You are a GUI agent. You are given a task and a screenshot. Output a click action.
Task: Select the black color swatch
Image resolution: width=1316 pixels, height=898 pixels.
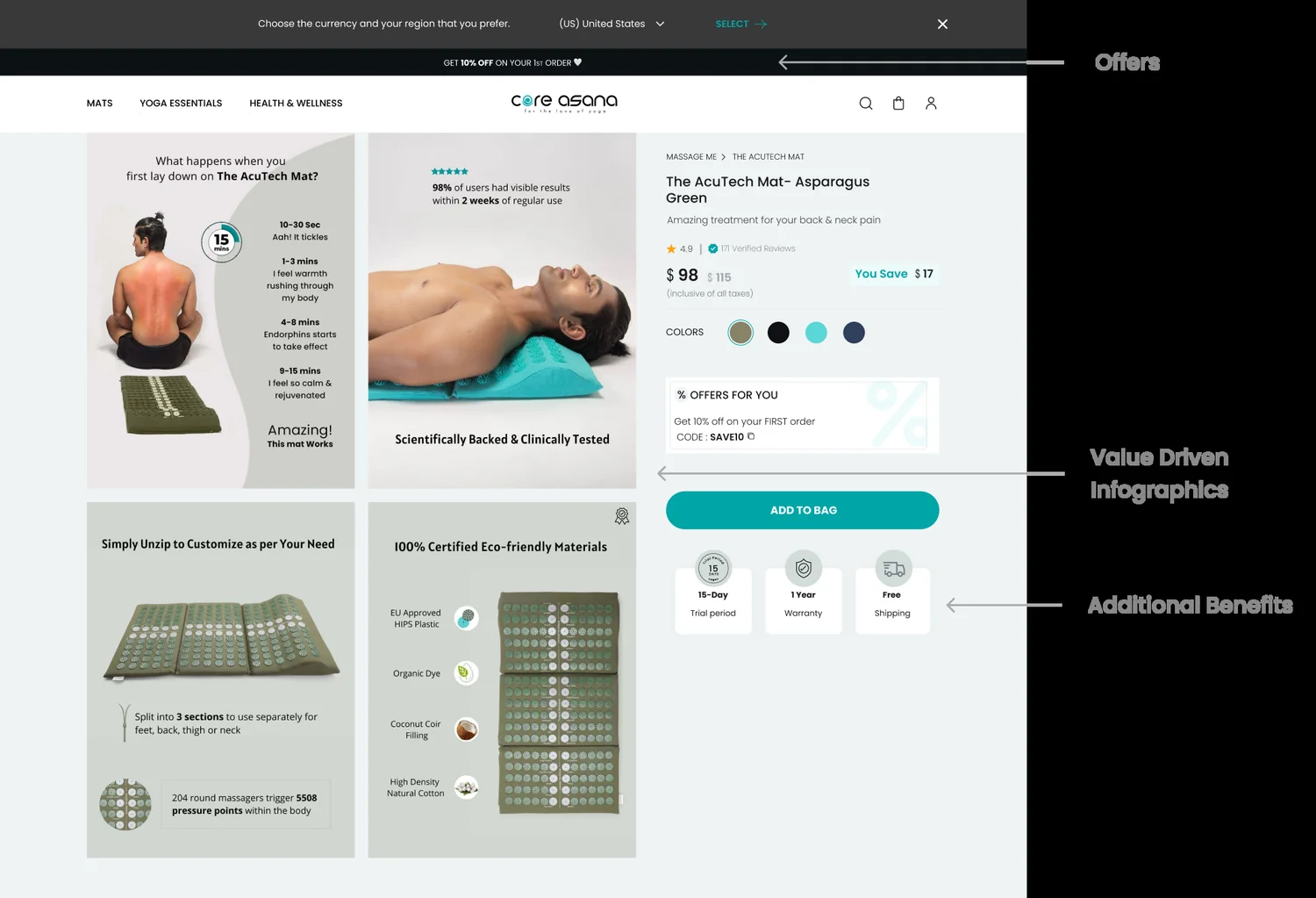tap(778, 333)
